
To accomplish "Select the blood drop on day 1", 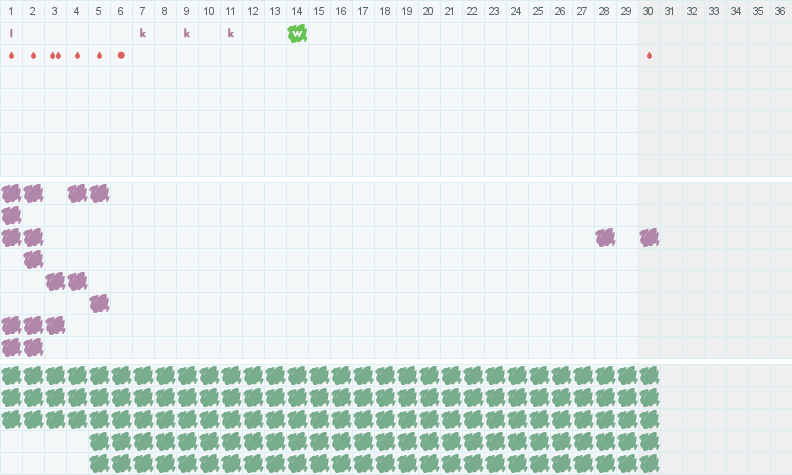I will 11,55.
